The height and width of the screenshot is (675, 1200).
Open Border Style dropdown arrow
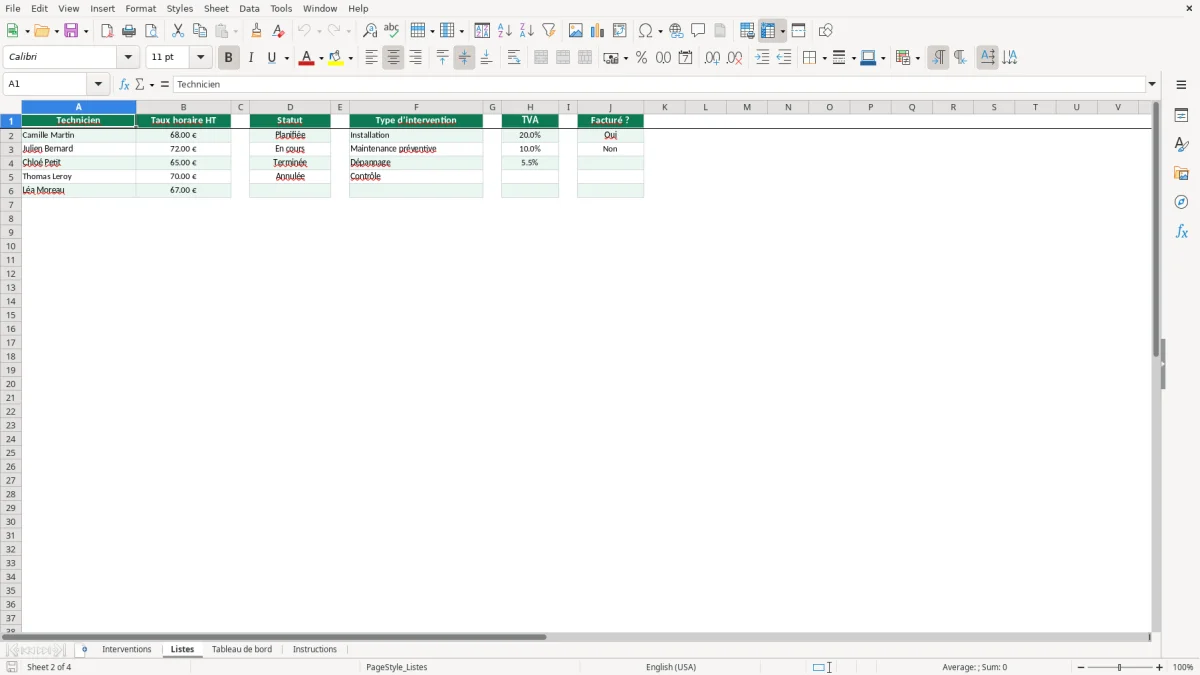pos(853,58)
